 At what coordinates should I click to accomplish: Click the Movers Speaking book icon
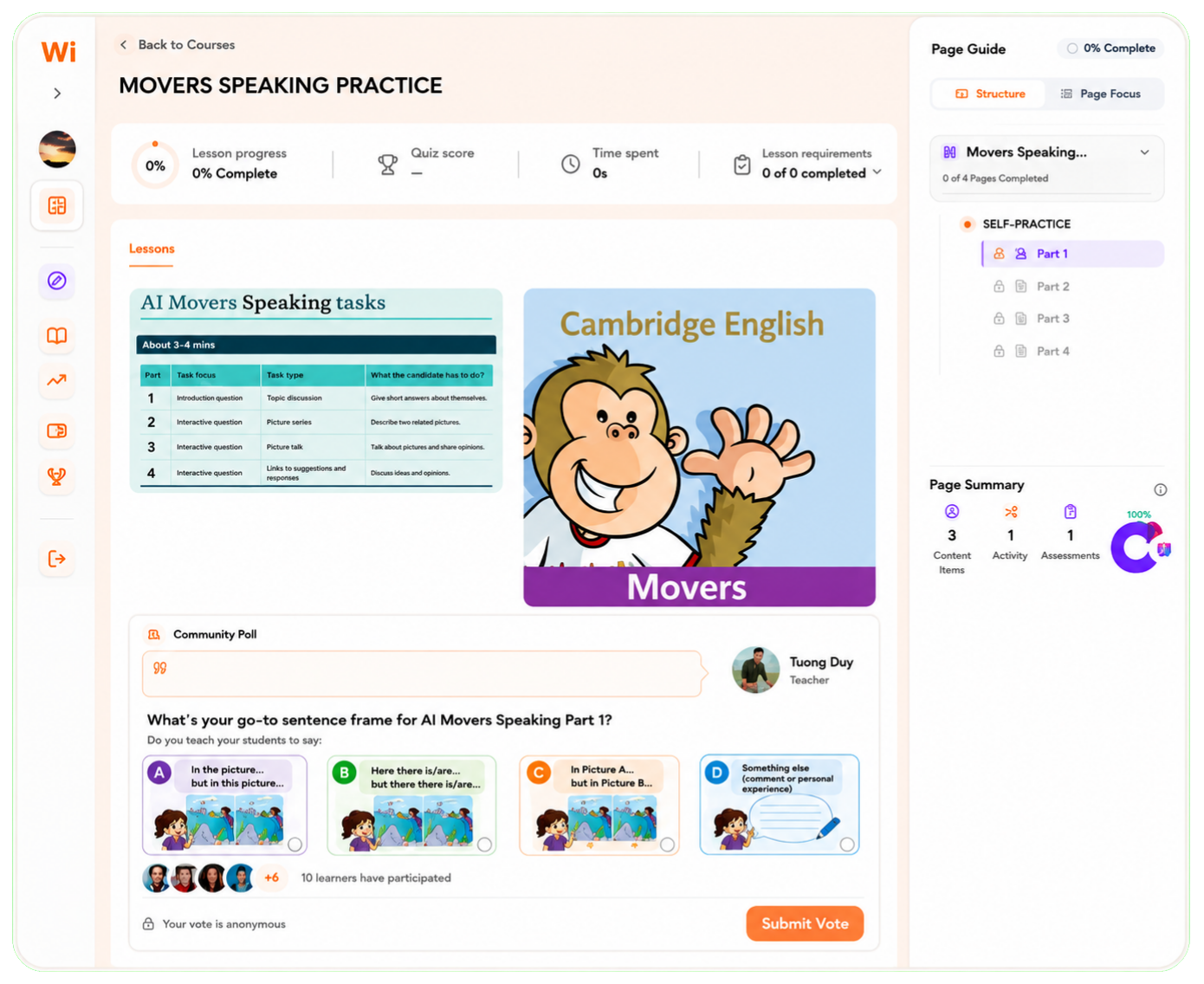pos(950,152)
